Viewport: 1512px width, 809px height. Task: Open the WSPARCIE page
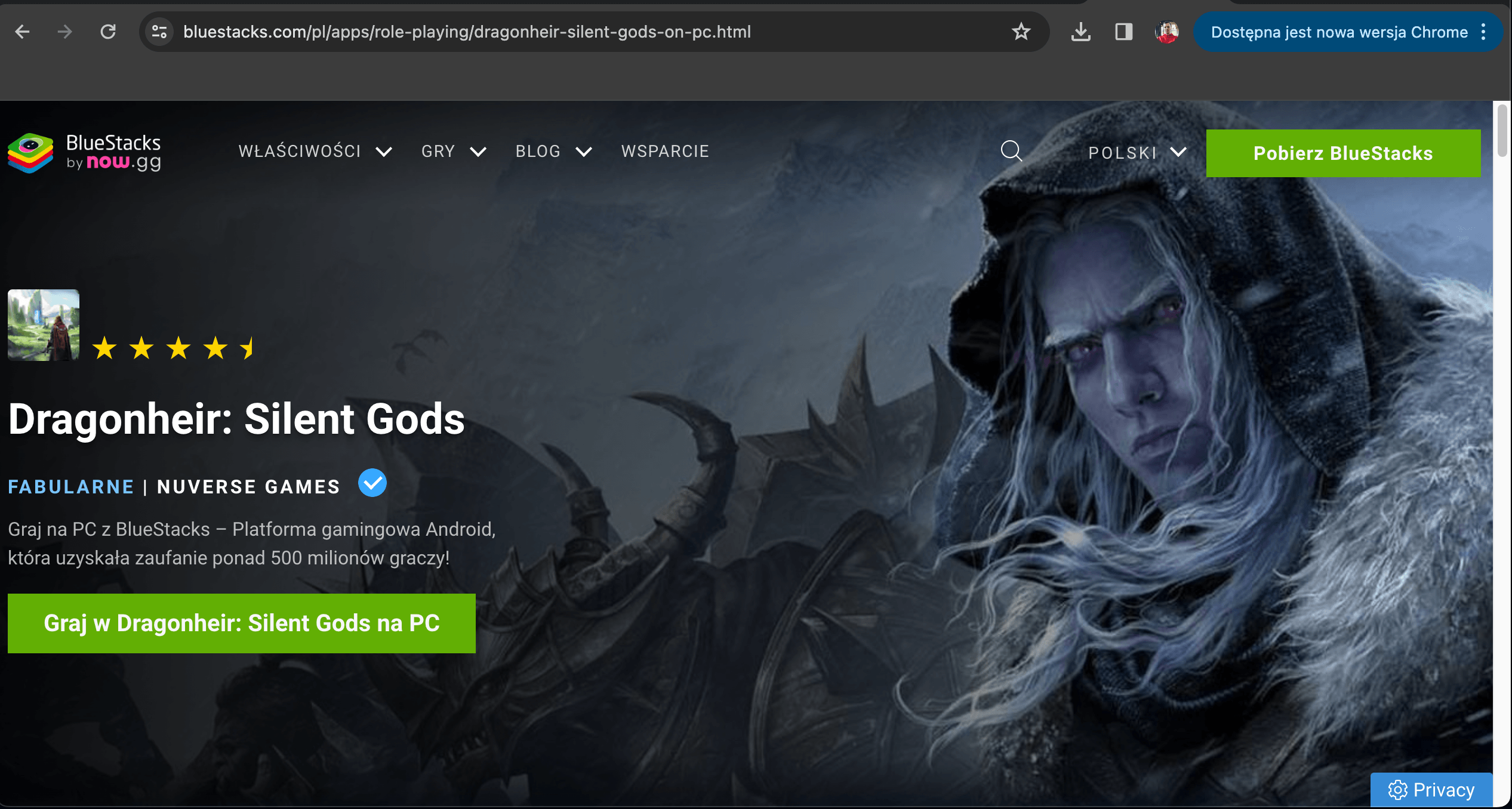click(665, 152)
